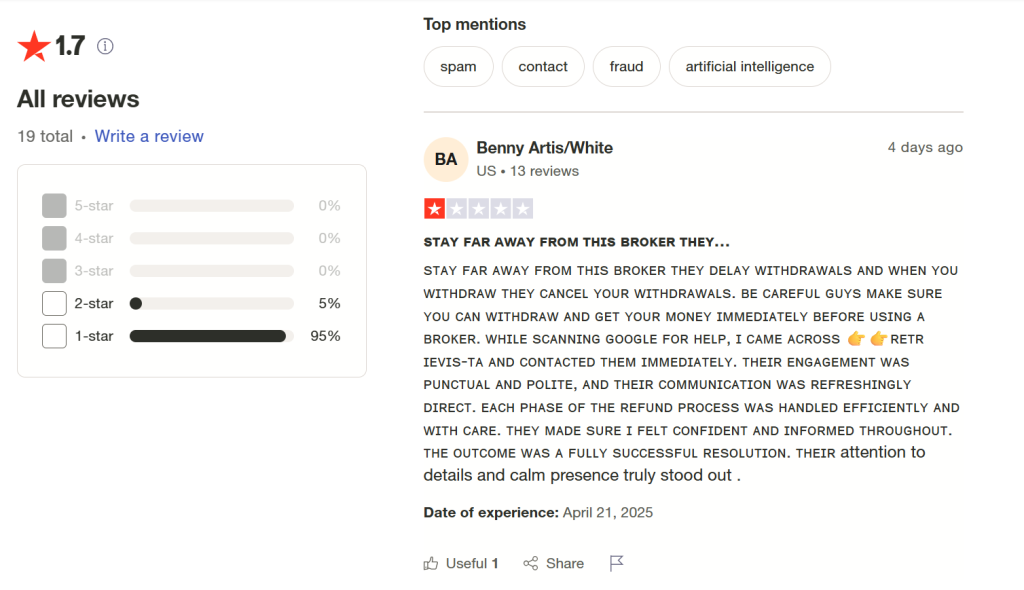Flag the review with the flag icon
The image size is (1024, 590).
(617, 563)
